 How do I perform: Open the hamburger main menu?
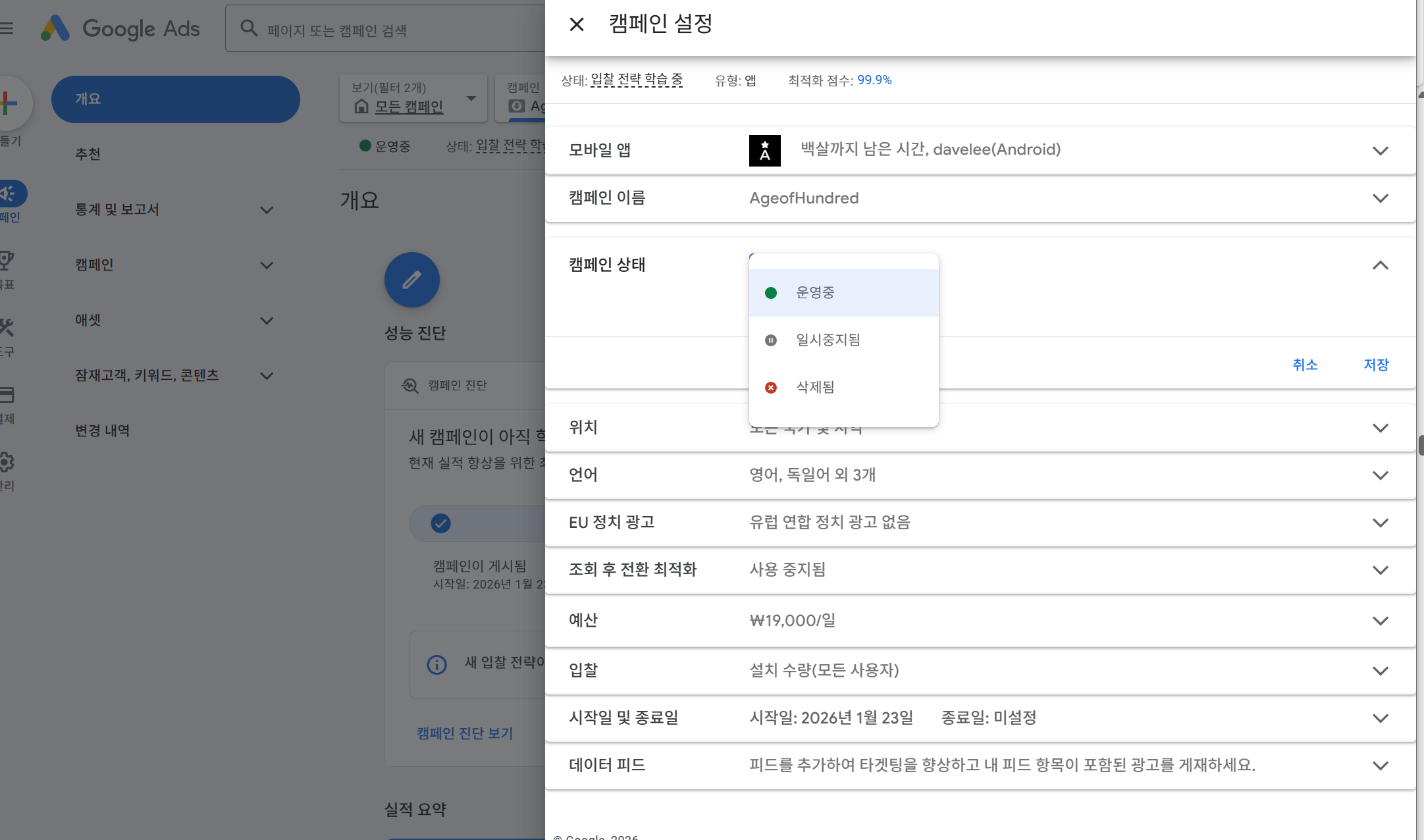tap(7, 28)
